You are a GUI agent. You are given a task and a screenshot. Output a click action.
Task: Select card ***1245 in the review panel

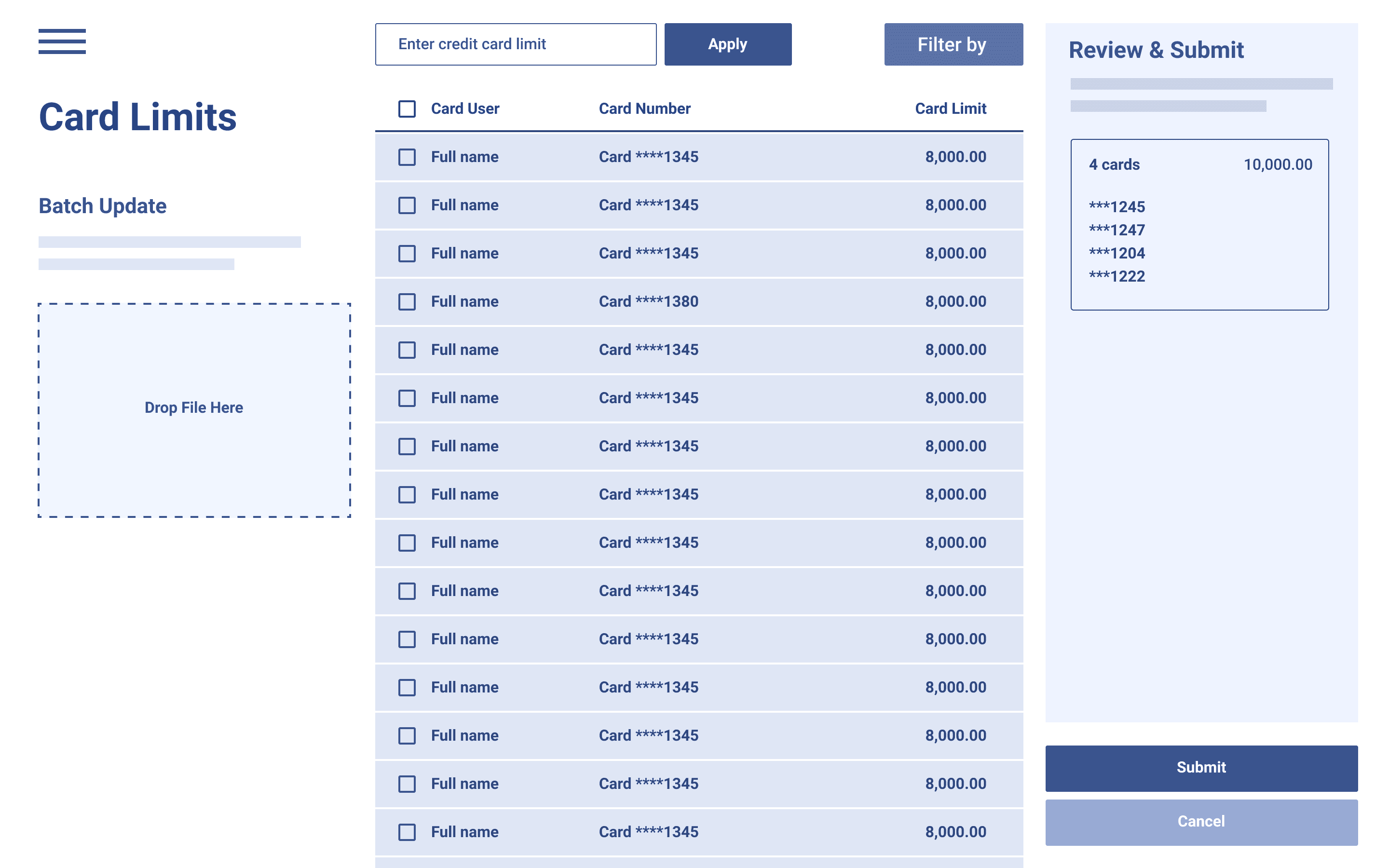pos(1117,207)
